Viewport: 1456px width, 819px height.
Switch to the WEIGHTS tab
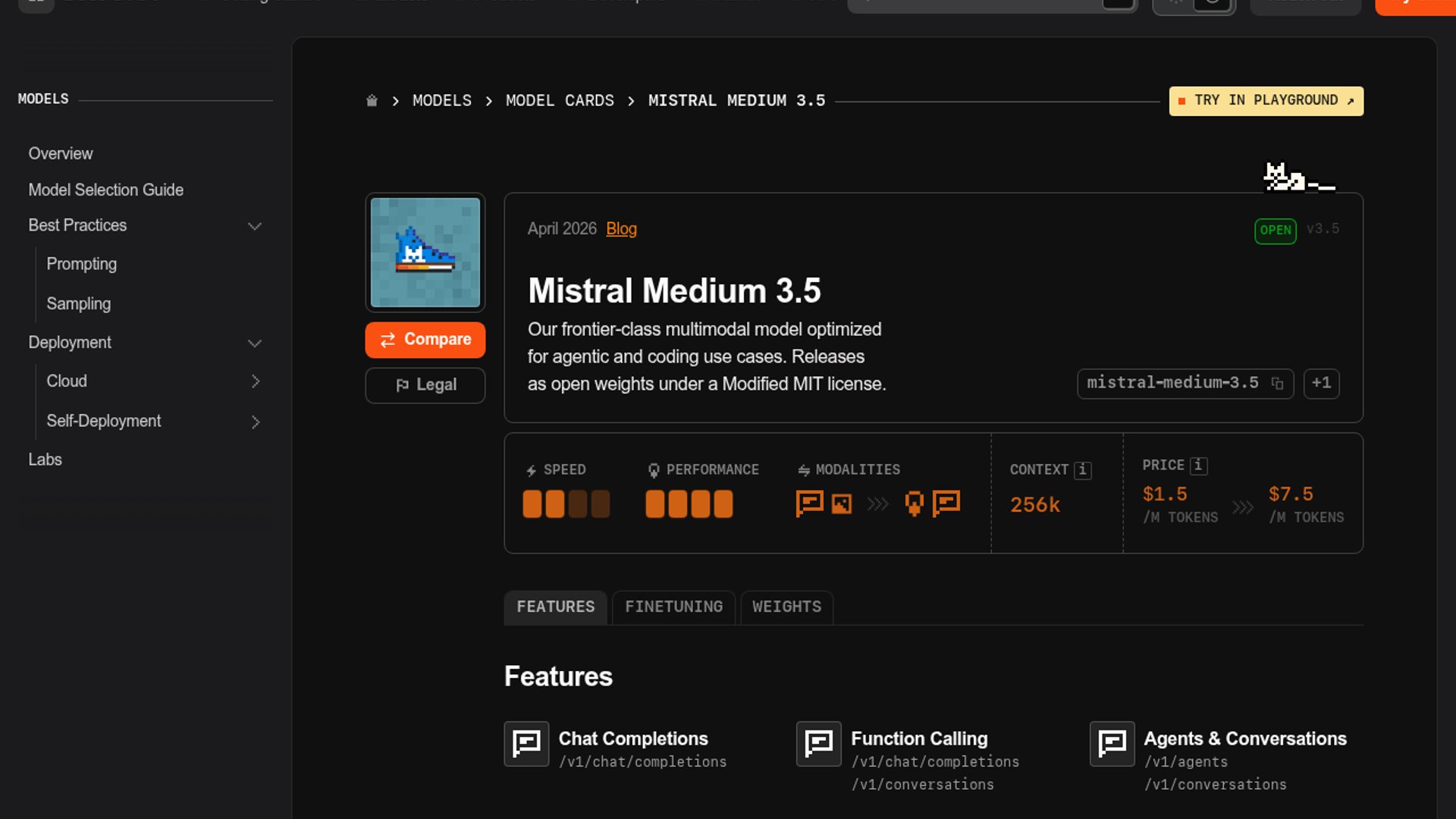(786, 607)
